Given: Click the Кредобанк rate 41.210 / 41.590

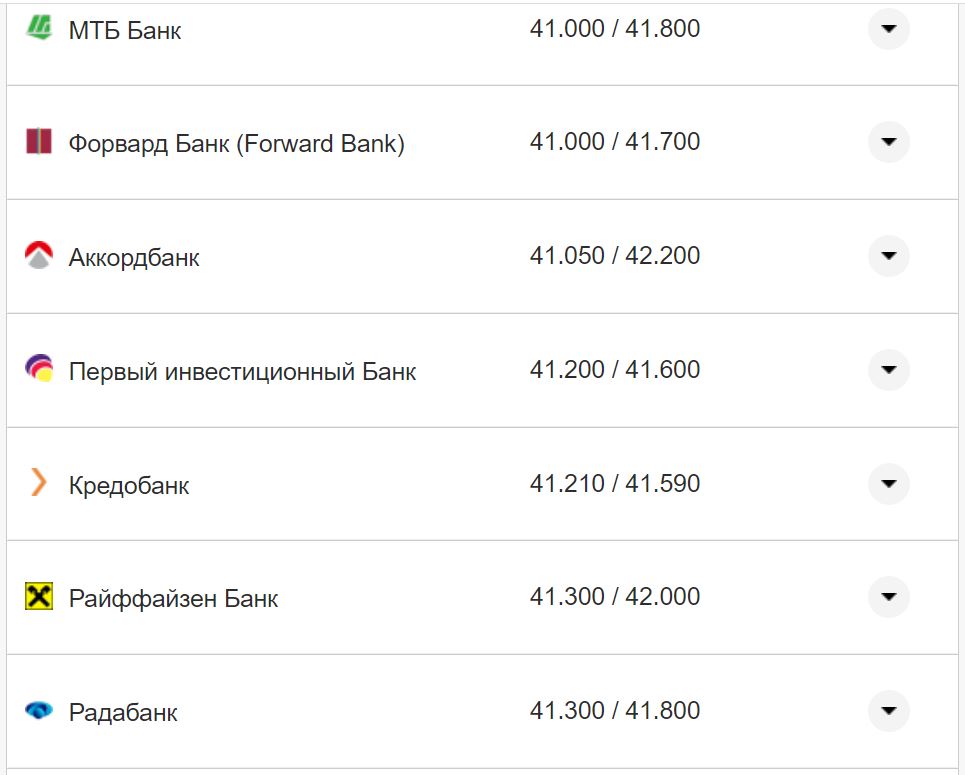Looking at the screenshot, I should tap(614, 484).
